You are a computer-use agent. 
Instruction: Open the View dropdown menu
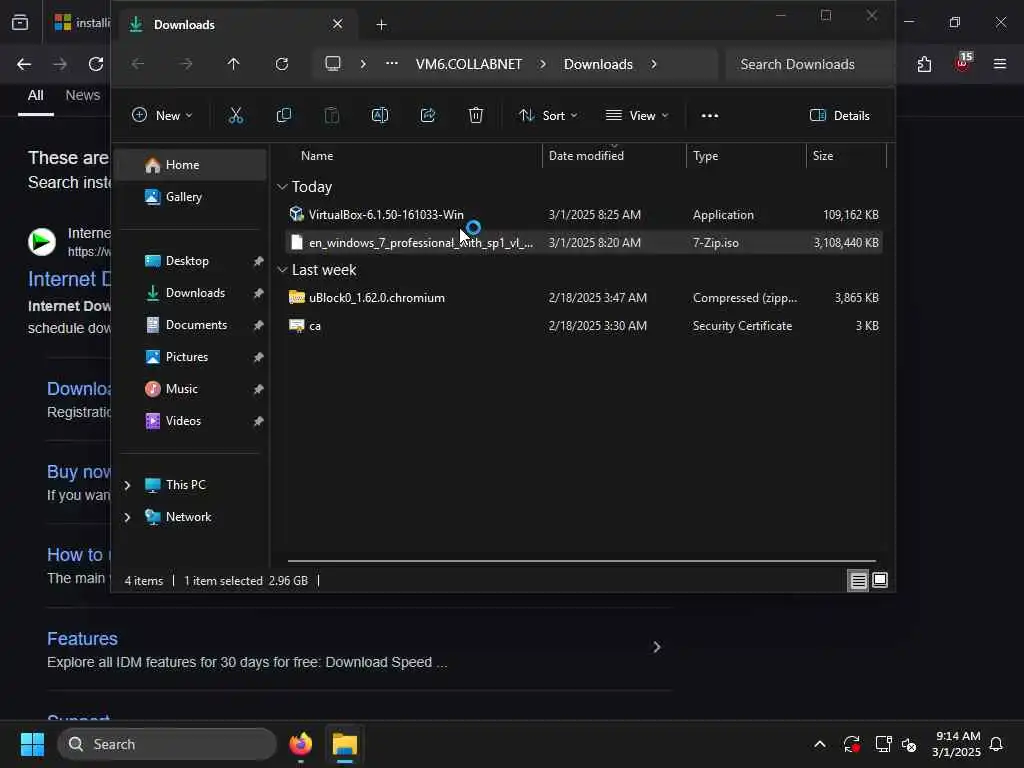637,116
